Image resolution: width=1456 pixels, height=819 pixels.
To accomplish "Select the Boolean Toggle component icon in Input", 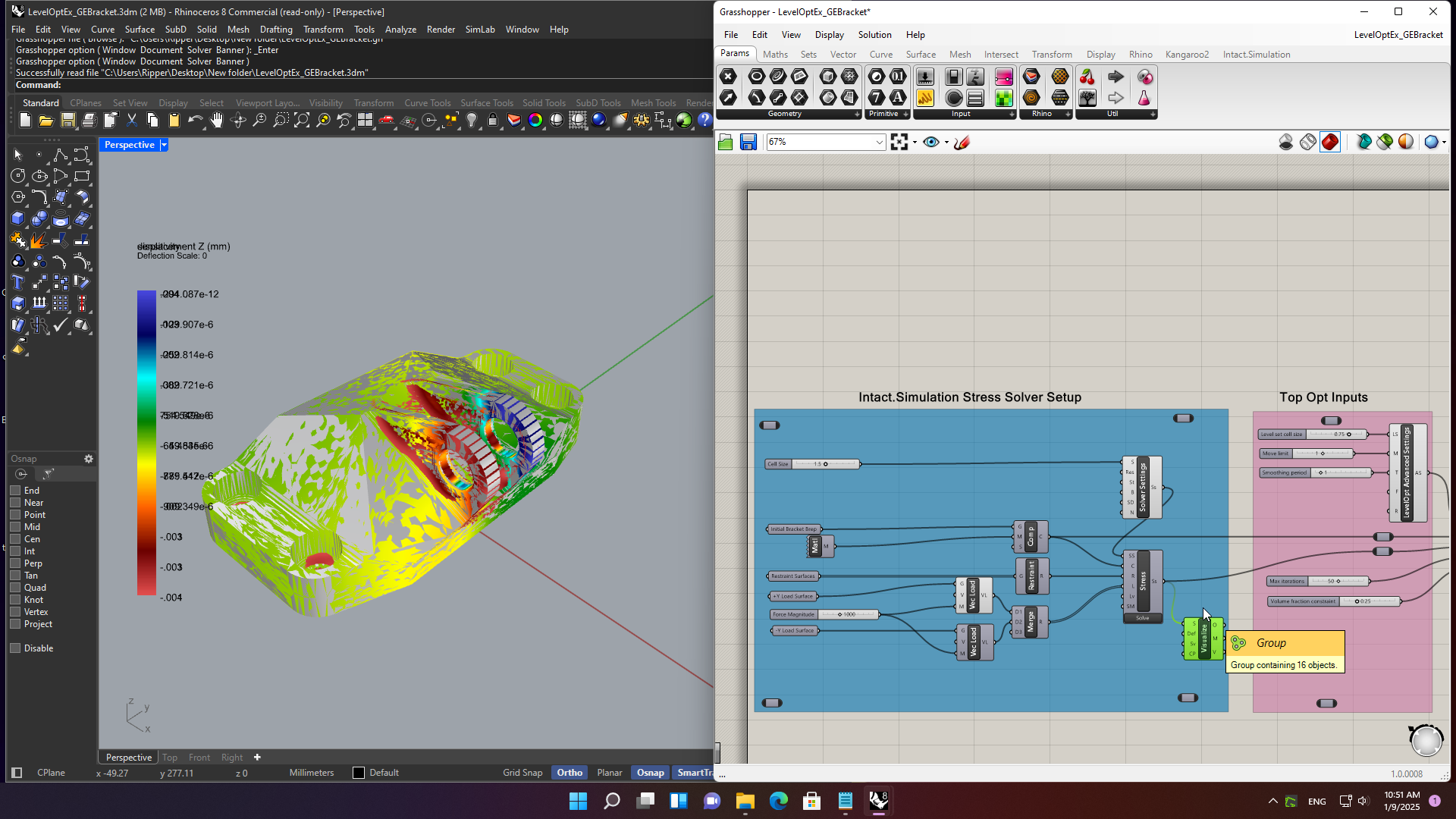I will (x=953, y=77).
